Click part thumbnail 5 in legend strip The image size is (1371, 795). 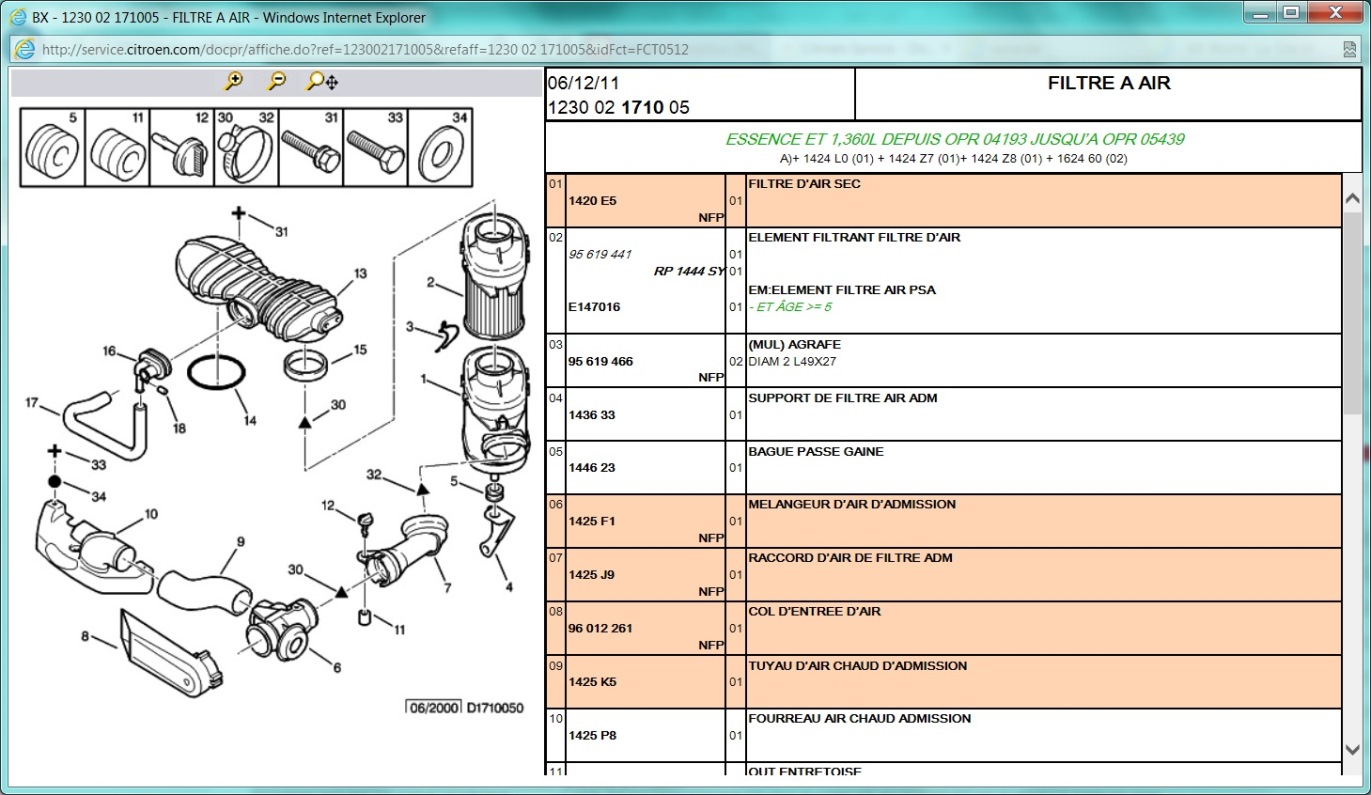tap(53, 148)
